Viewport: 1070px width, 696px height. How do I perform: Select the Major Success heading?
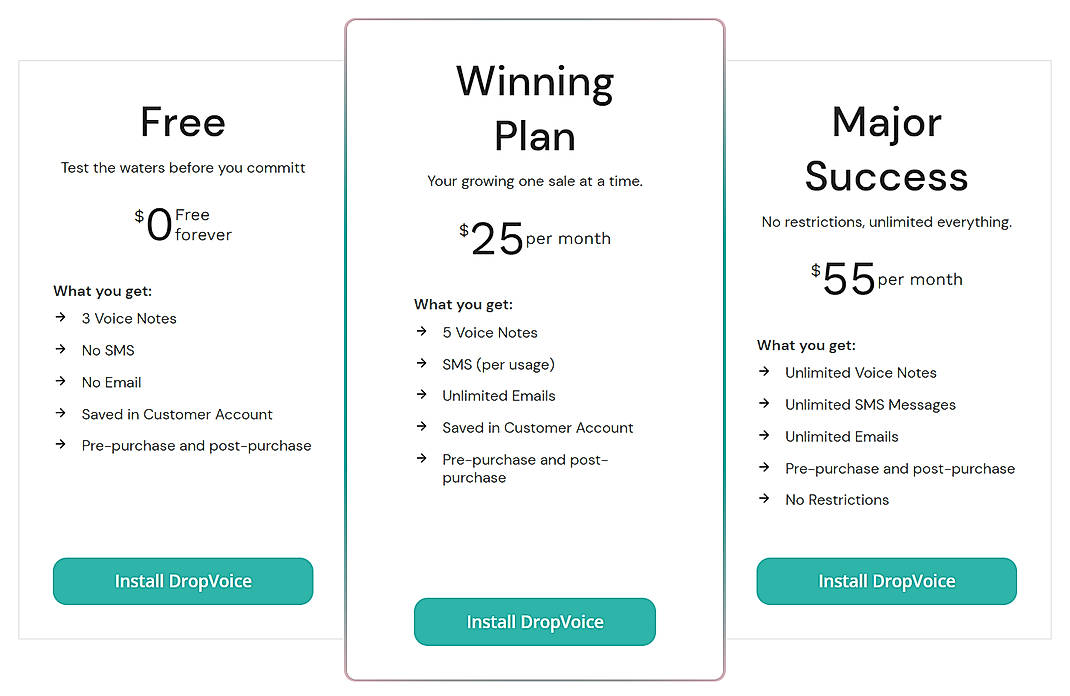coord(886,150)
